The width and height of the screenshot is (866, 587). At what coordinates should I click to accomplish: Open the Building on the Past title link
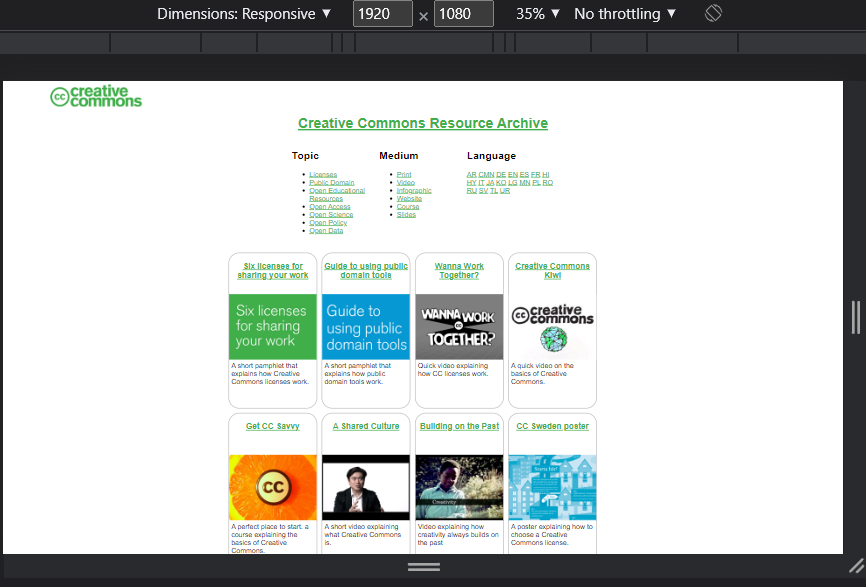(x=459, y=426)
